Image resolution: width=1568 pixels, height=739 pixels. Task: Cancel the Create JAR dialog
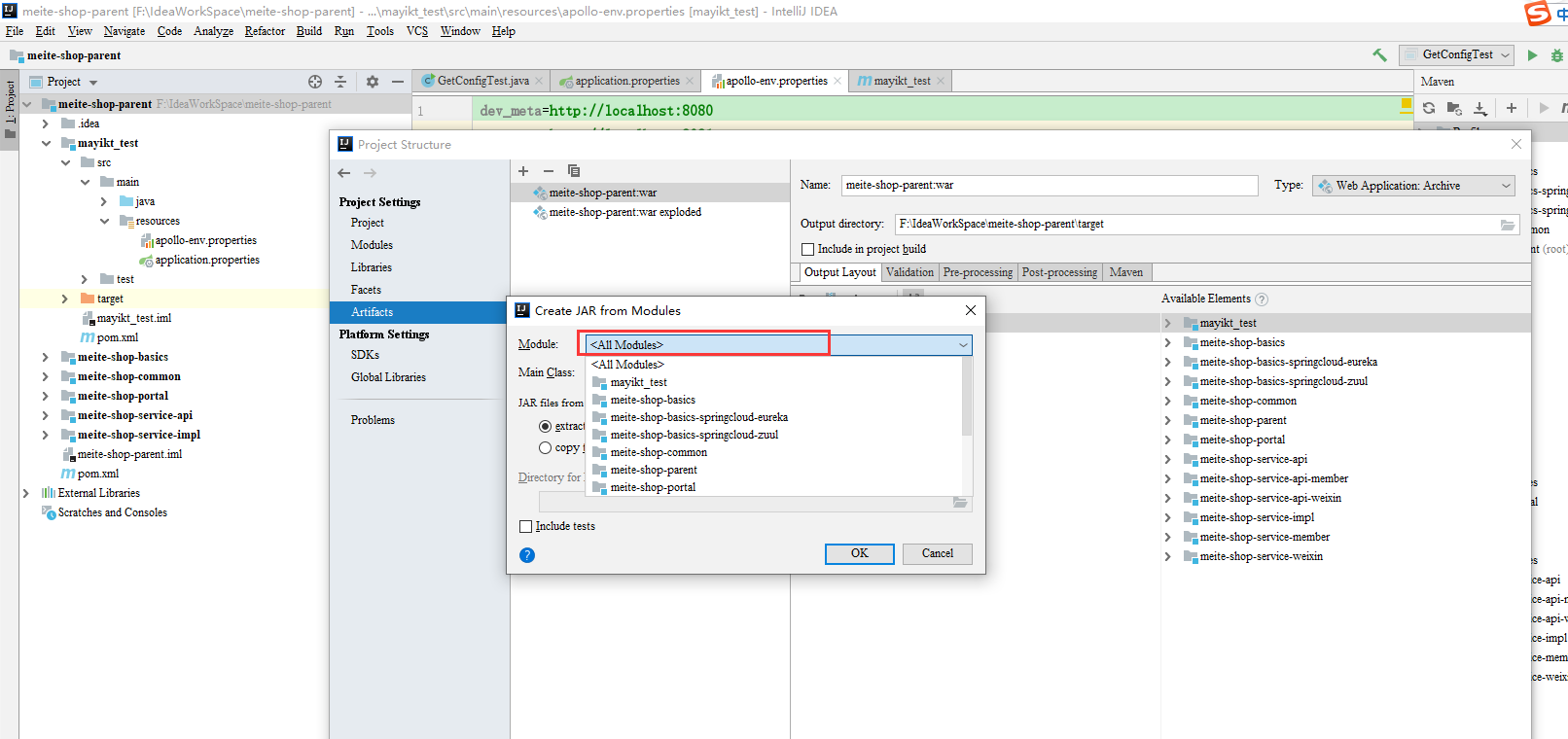click(x=938, y=553)
